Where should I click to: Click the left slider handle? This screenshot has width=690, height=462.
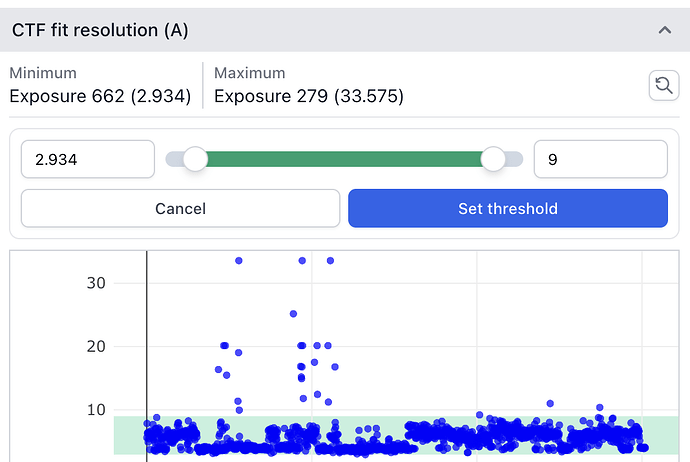pos(195,159)
